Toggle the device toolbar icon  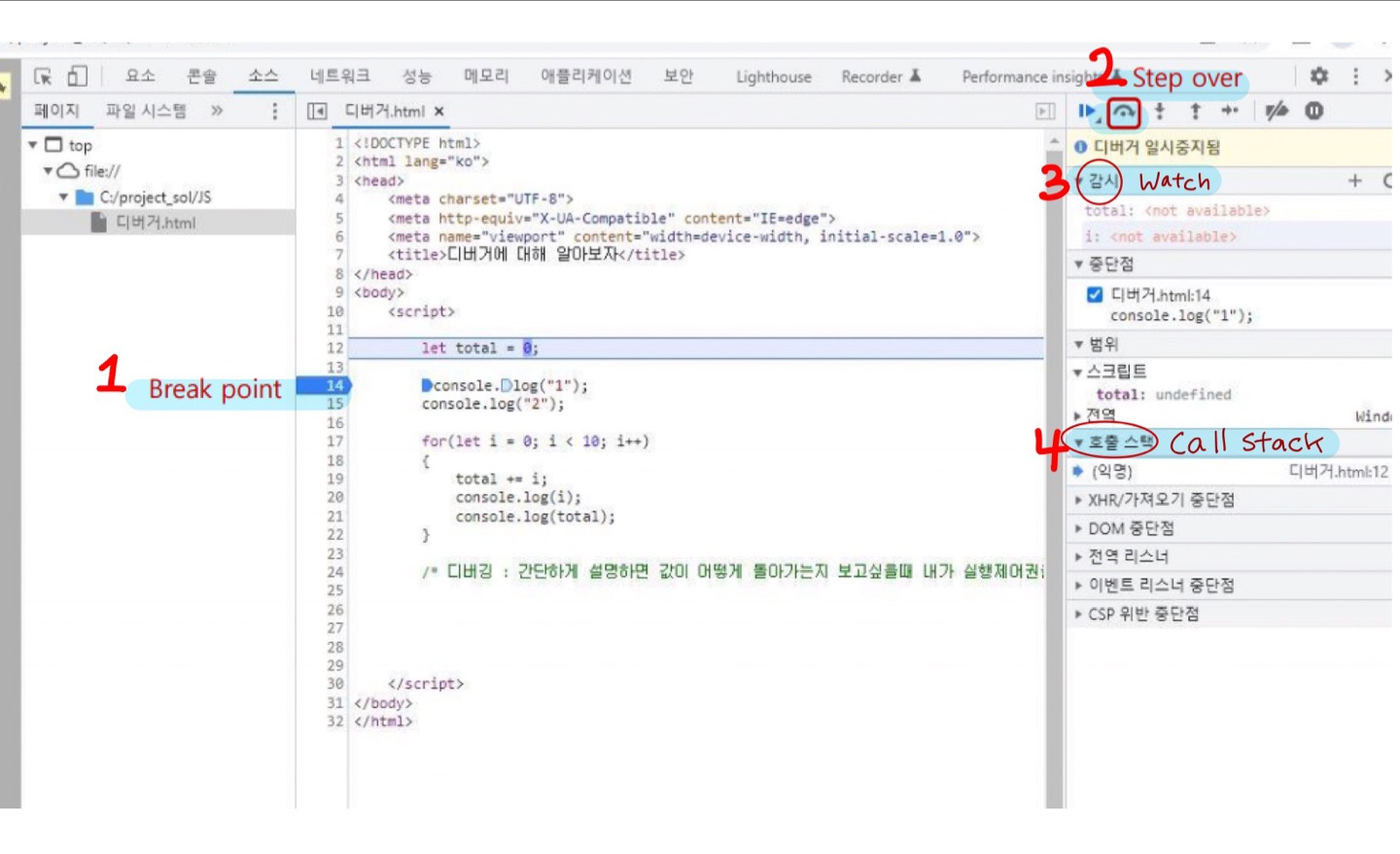77,76
